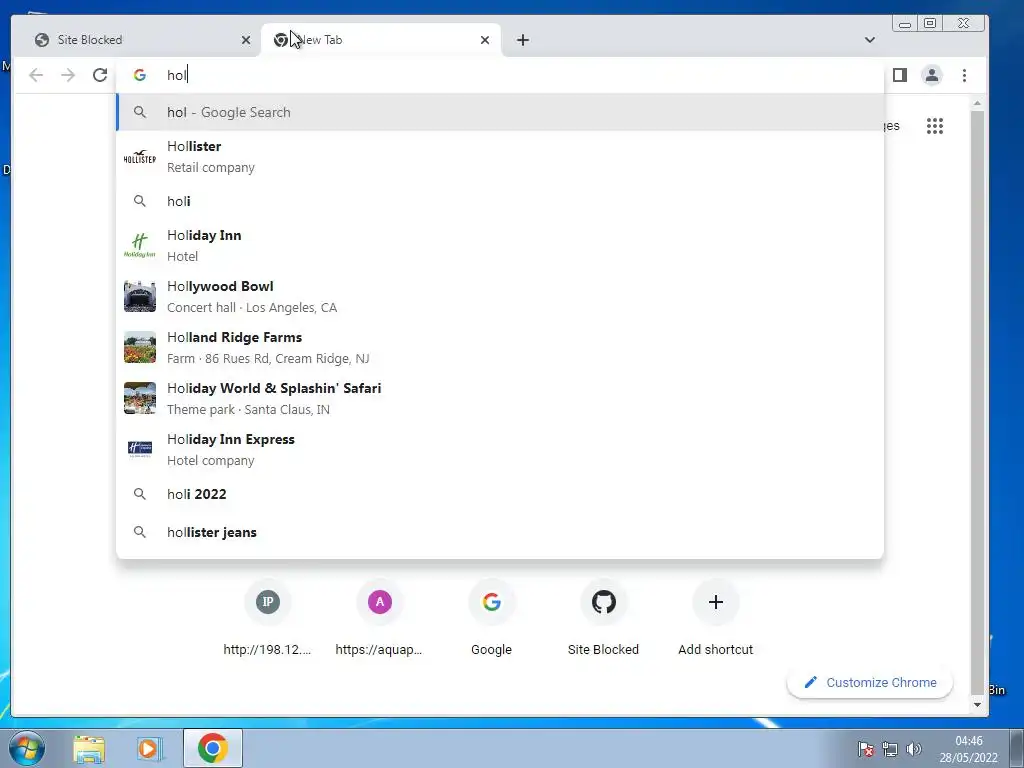Open the Windows Start menu

[x=26, y=748]
